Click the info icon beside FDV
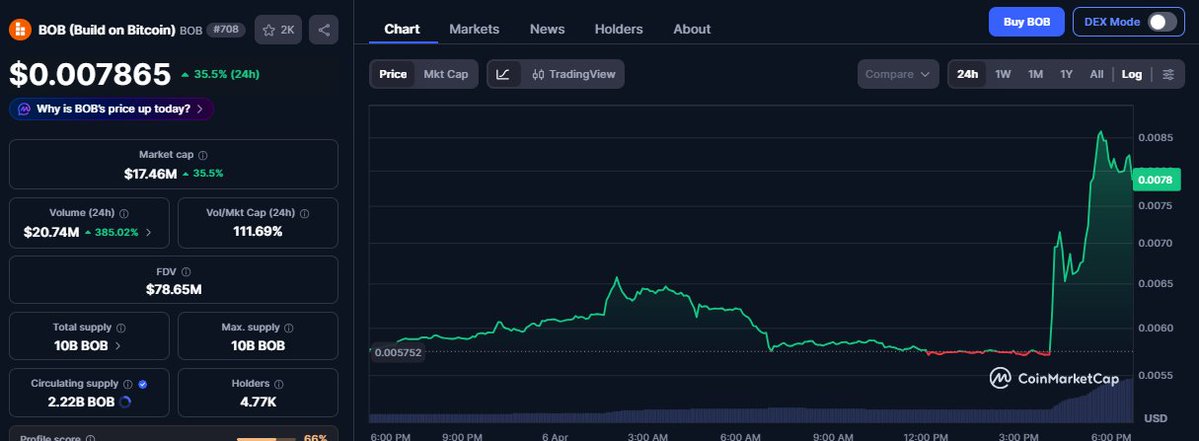 pyautogui.click(x=187, y=272)
